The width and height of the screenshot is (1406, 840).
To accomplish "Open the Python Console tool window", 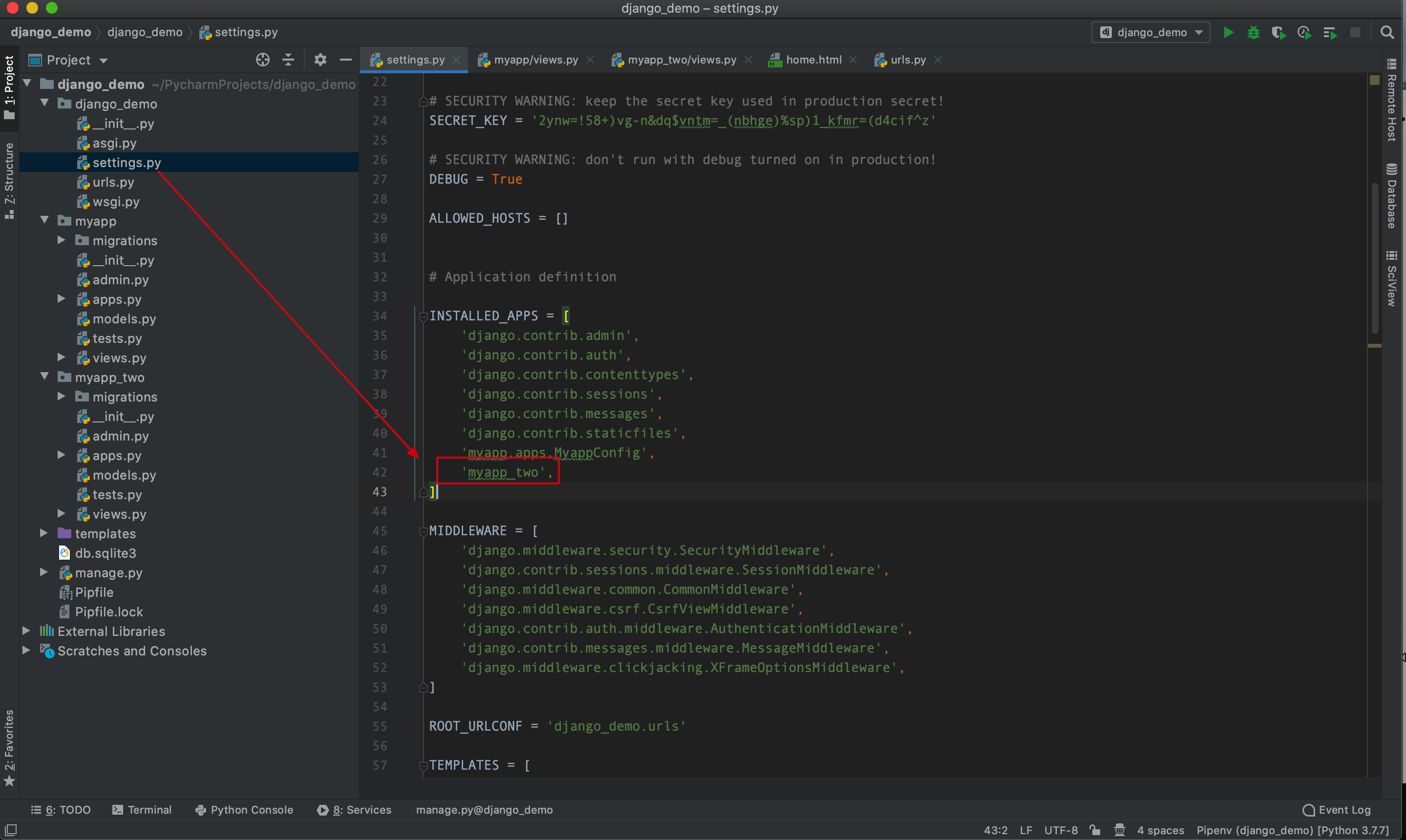I will 244,809.
